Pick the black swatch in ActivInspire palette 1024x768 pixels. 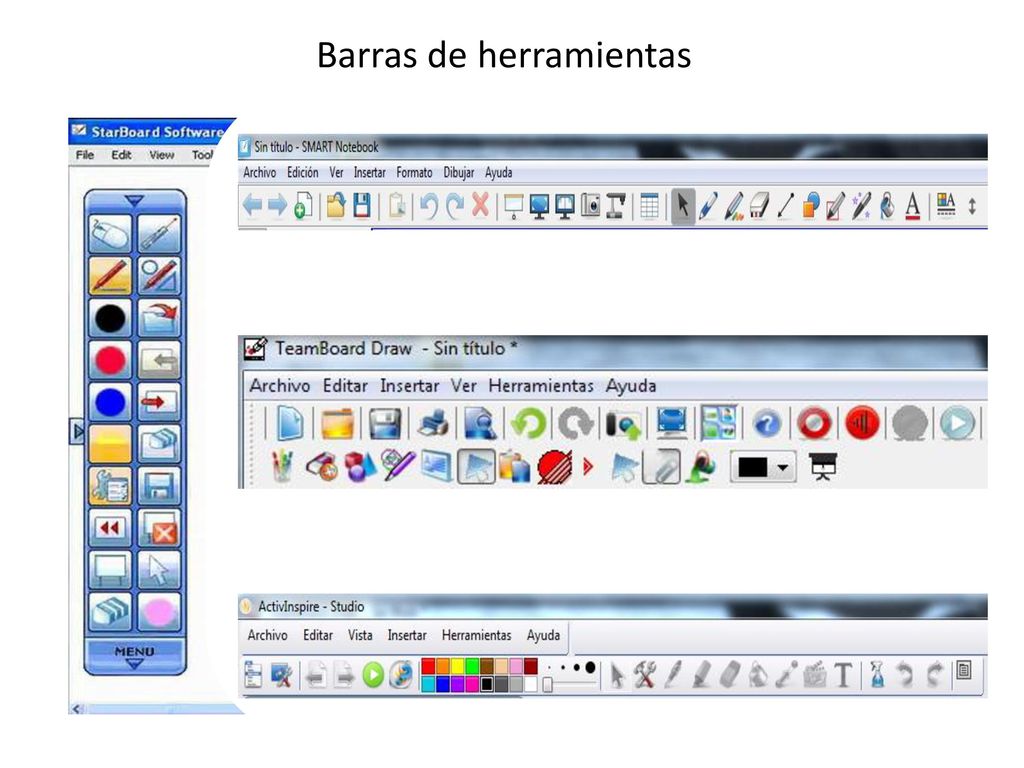(x=487, y=684)
